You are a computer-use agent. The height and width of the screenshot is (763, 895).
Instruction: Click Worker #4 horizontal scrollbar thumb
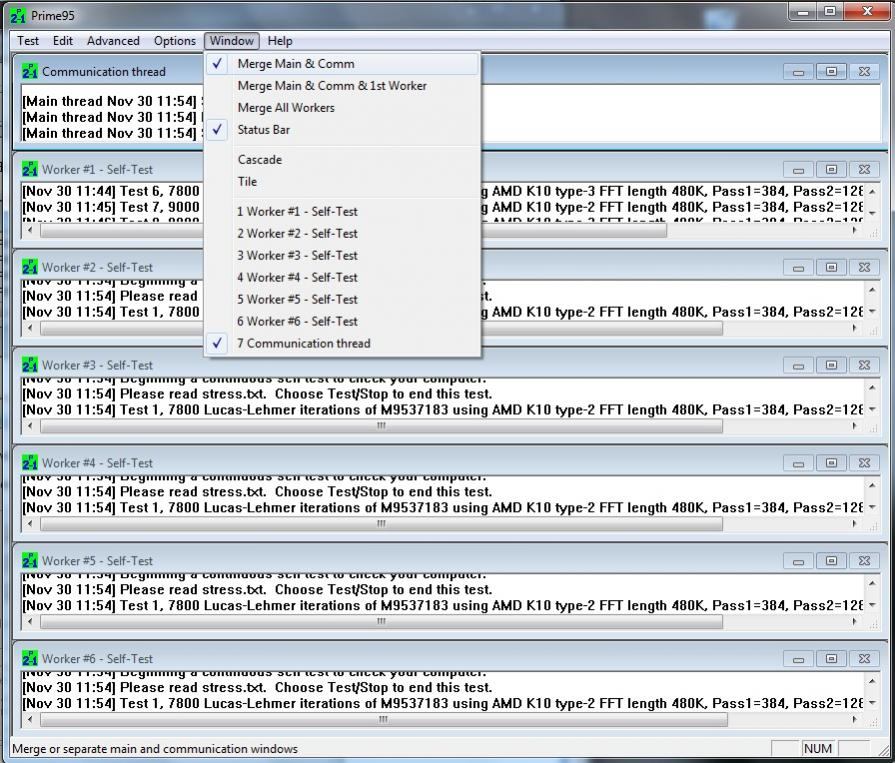[x=381, y=524]
